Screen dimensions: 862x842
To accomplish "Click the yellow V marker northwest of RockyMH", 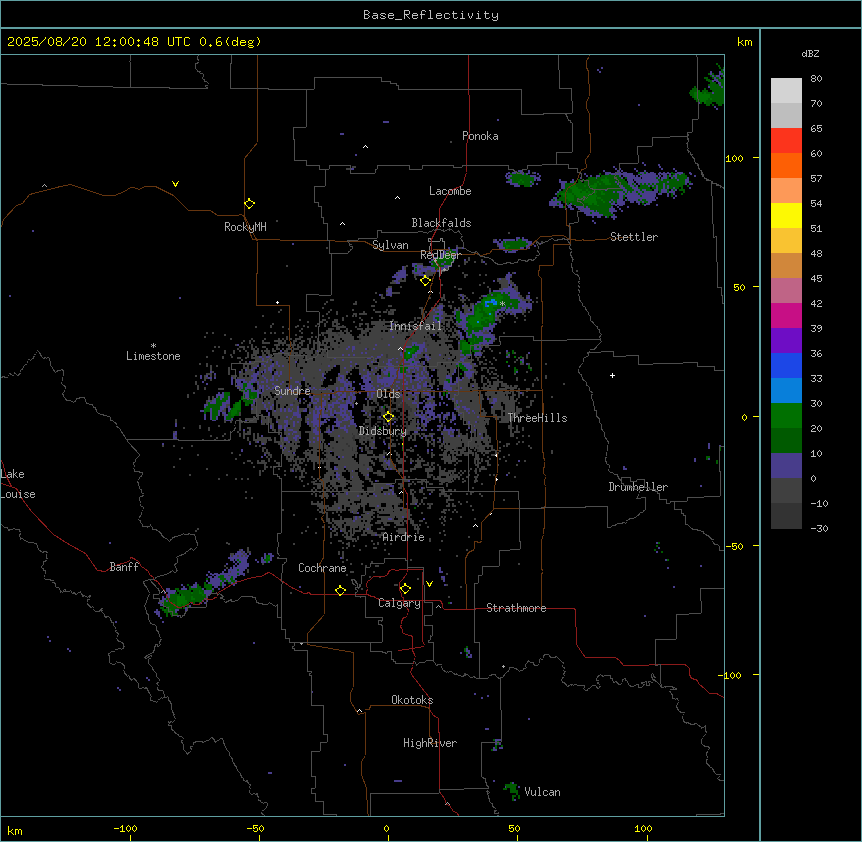I will point(175,184).
